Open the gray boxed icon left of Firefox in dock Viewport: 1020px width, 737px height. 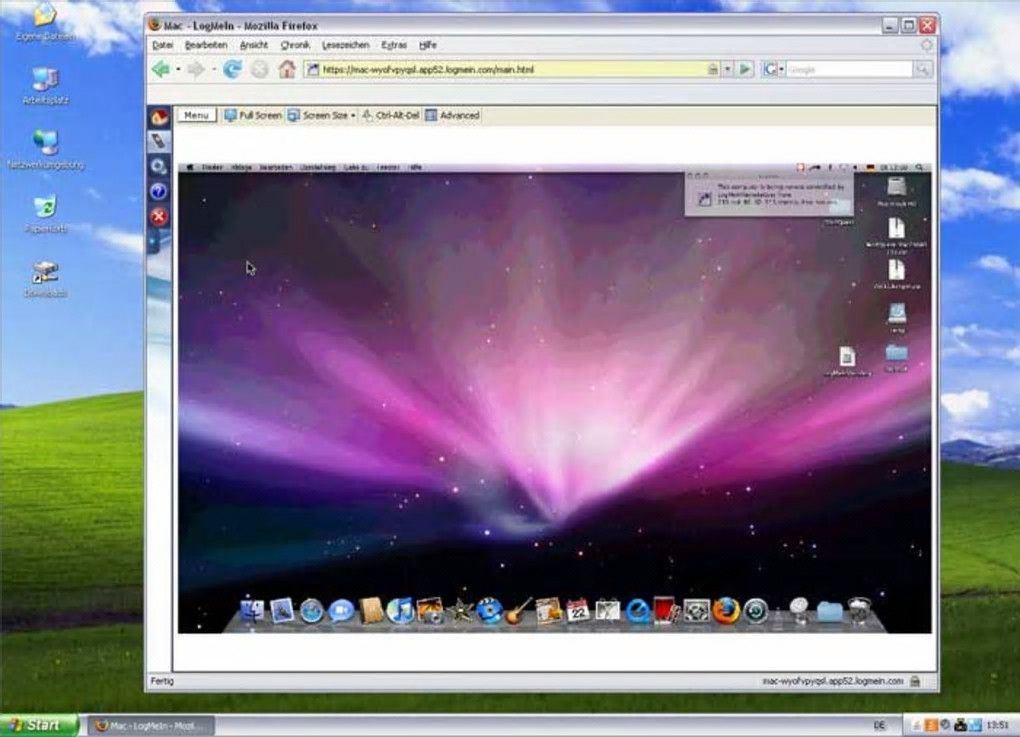click(696, 611)
